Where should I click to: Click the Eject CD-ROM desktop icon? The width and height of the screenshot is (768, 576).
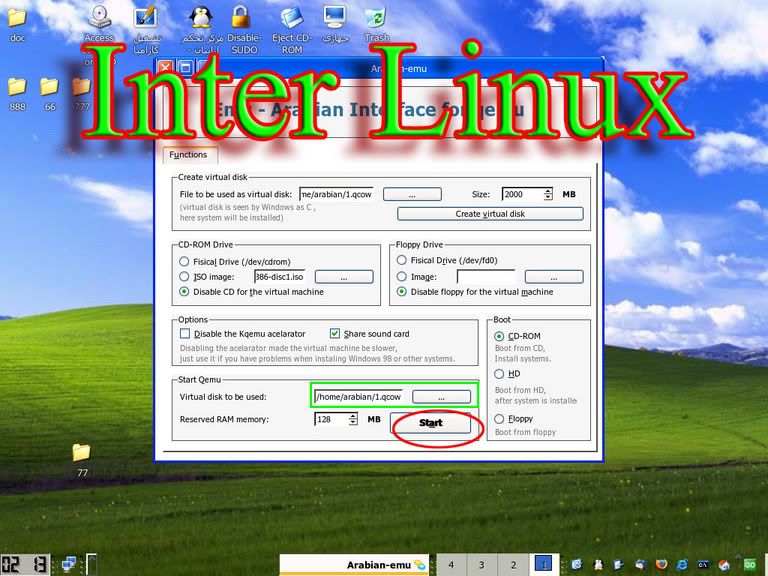[x=292, y=18]
